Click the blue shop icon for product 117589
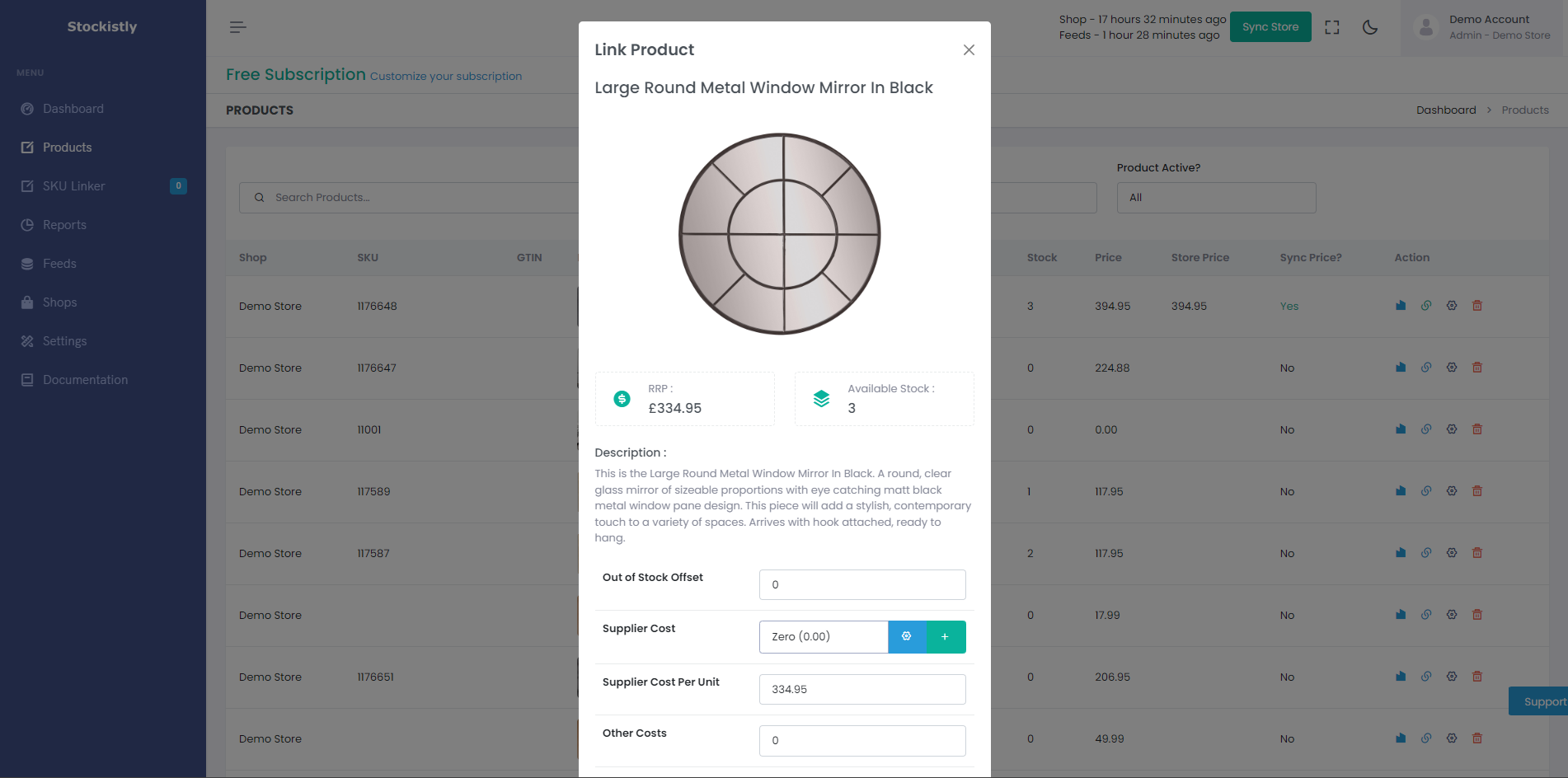This screenshot has width=1568, height=778. pos(1401,490)
